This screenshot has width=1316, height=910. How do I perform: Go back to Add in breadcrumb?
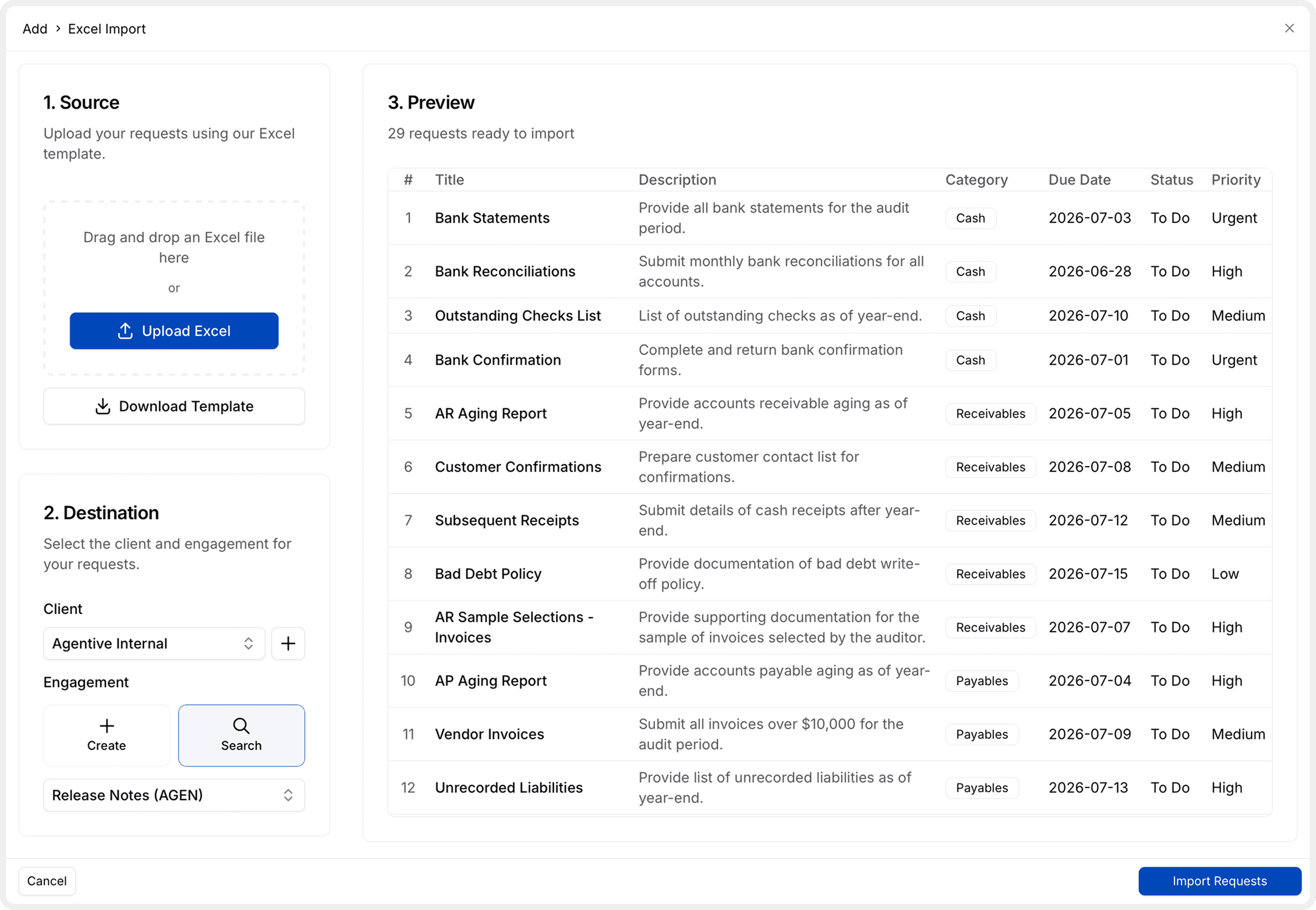35,29
